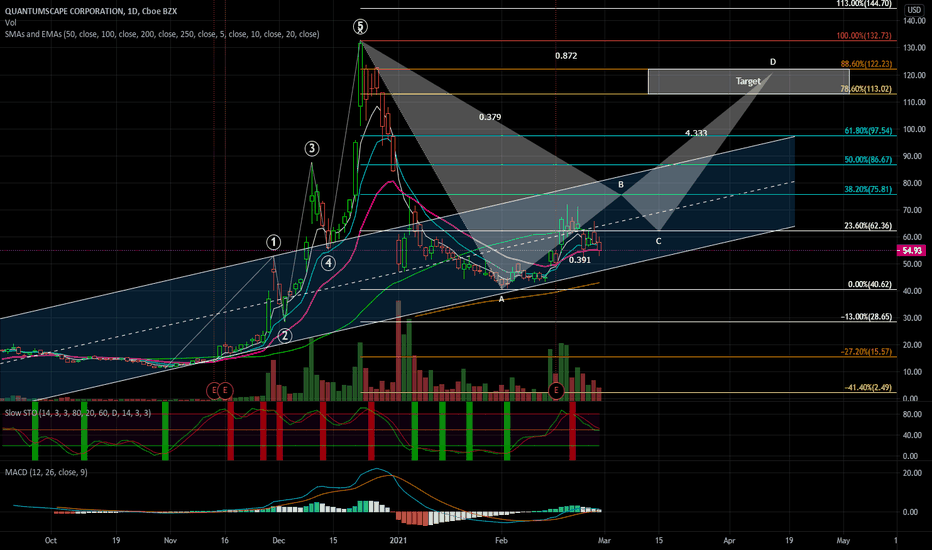Viewport: 932px width, 550px height.
Task: Select the MACD indicator legend
Action: coord(46,472)
